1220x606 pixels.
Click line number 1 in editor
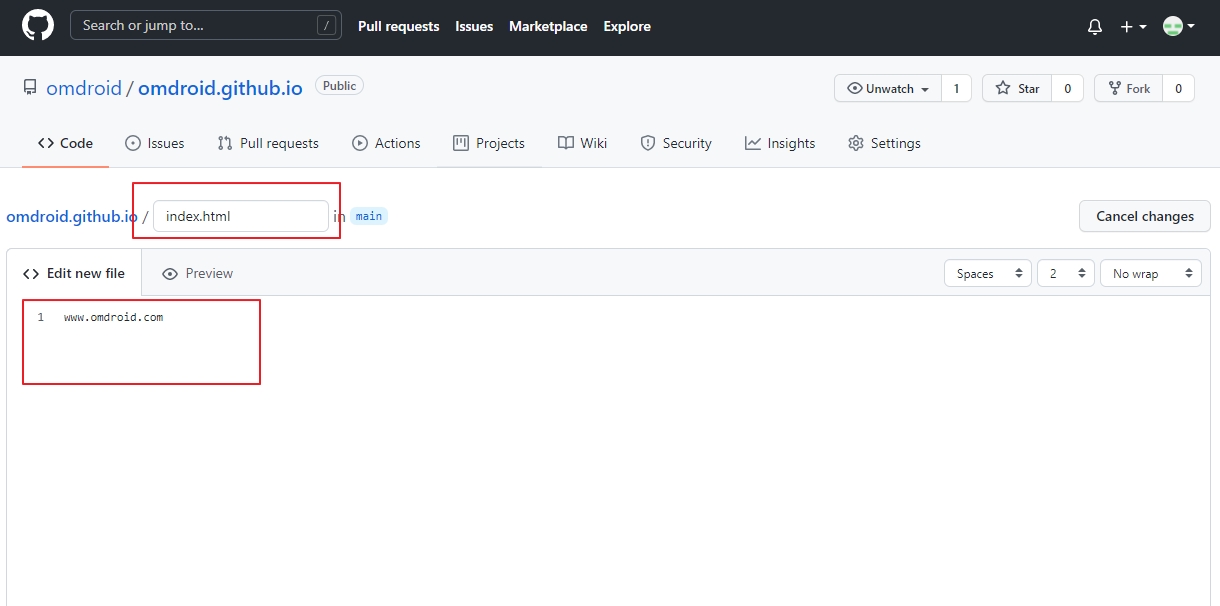pyautogui.click(x=41, y=317)
